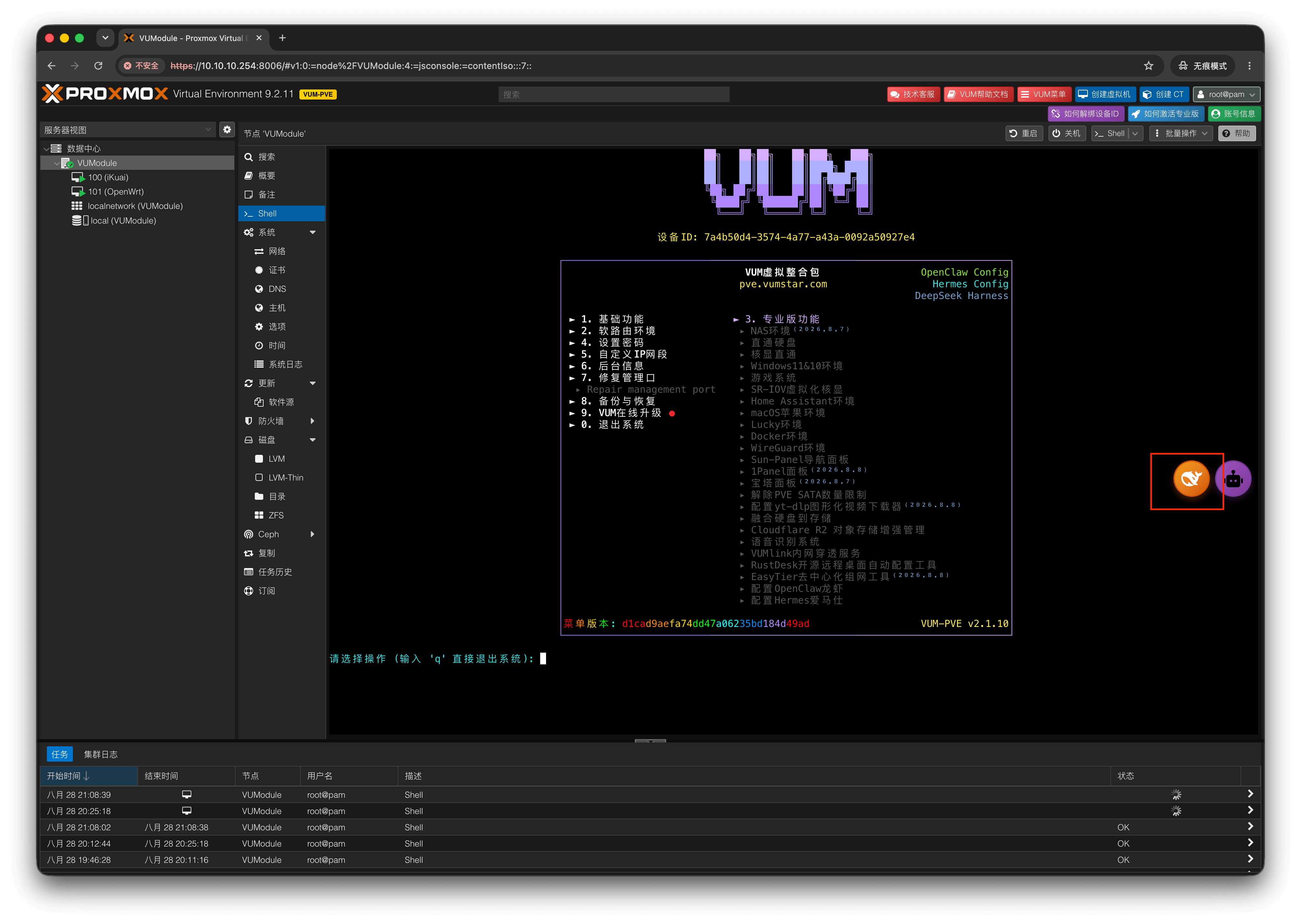1301x924 pixels.
Task: Switch to 任务 tab
Action: coord(60,754)
